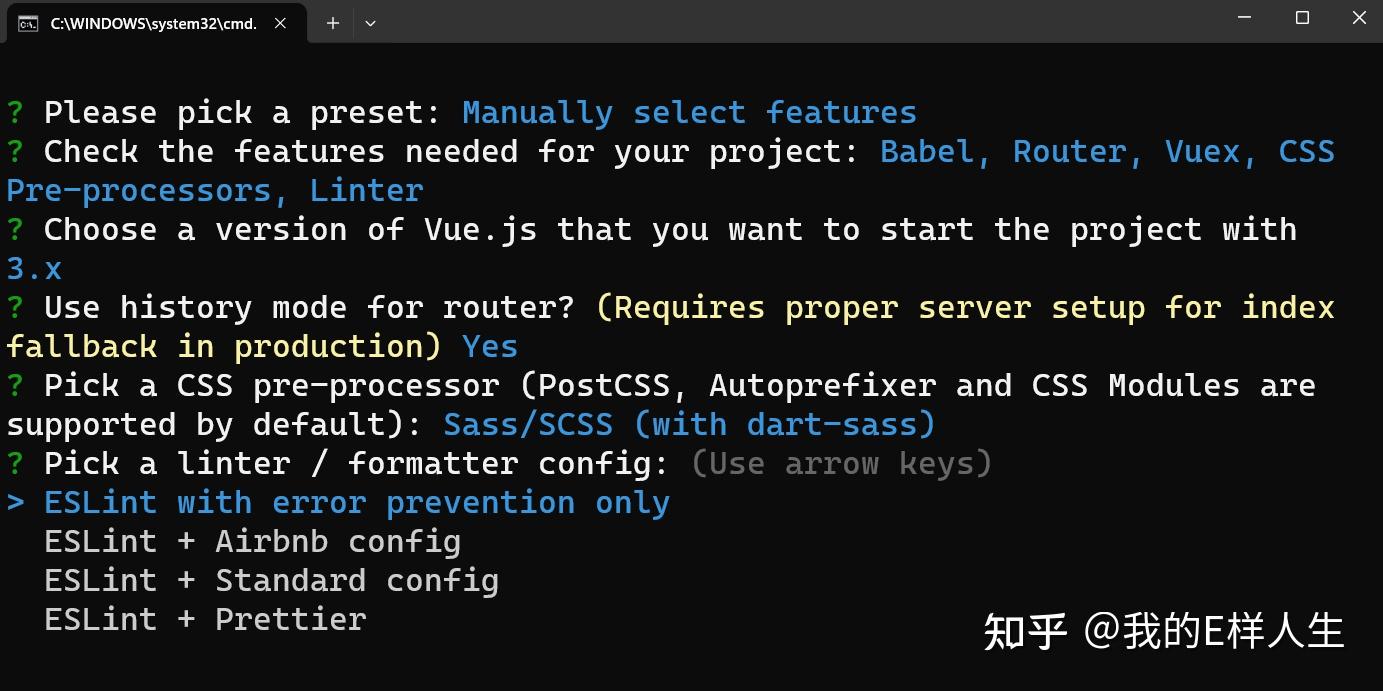Click the blue selection arrow pointer

click(x=15, y=503)
